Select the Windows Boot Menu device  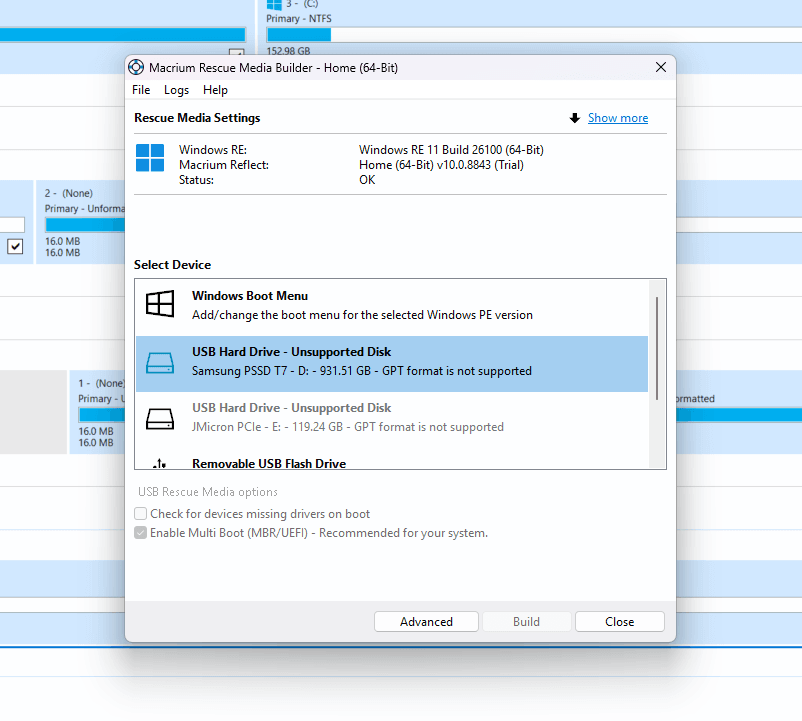[x=392, y=306]
